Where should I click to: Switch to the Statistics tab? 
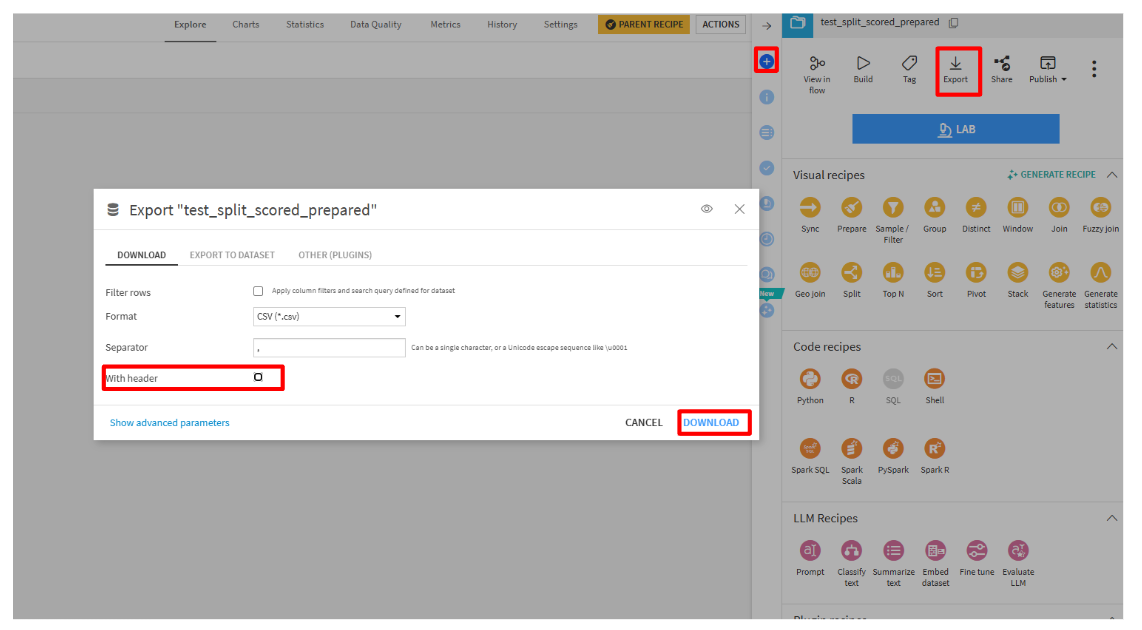(x=304, y=25)
